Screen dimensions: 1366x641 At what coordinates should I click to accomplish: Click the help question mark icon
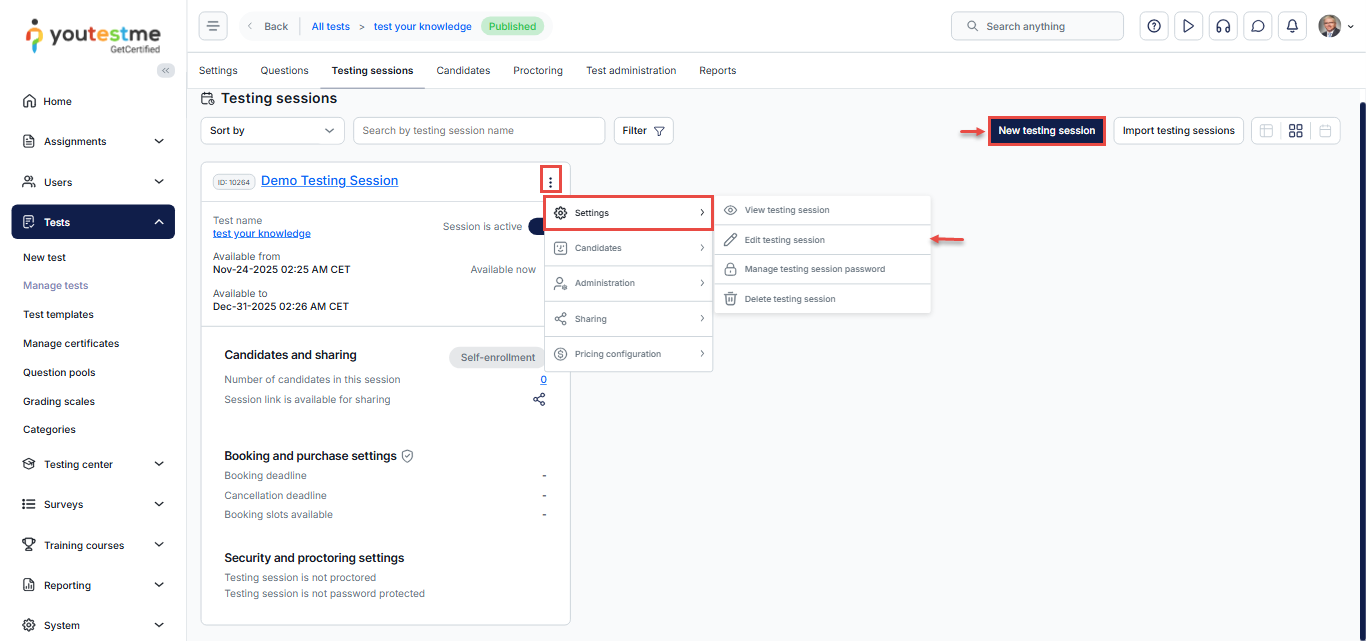click(1154, 26)
